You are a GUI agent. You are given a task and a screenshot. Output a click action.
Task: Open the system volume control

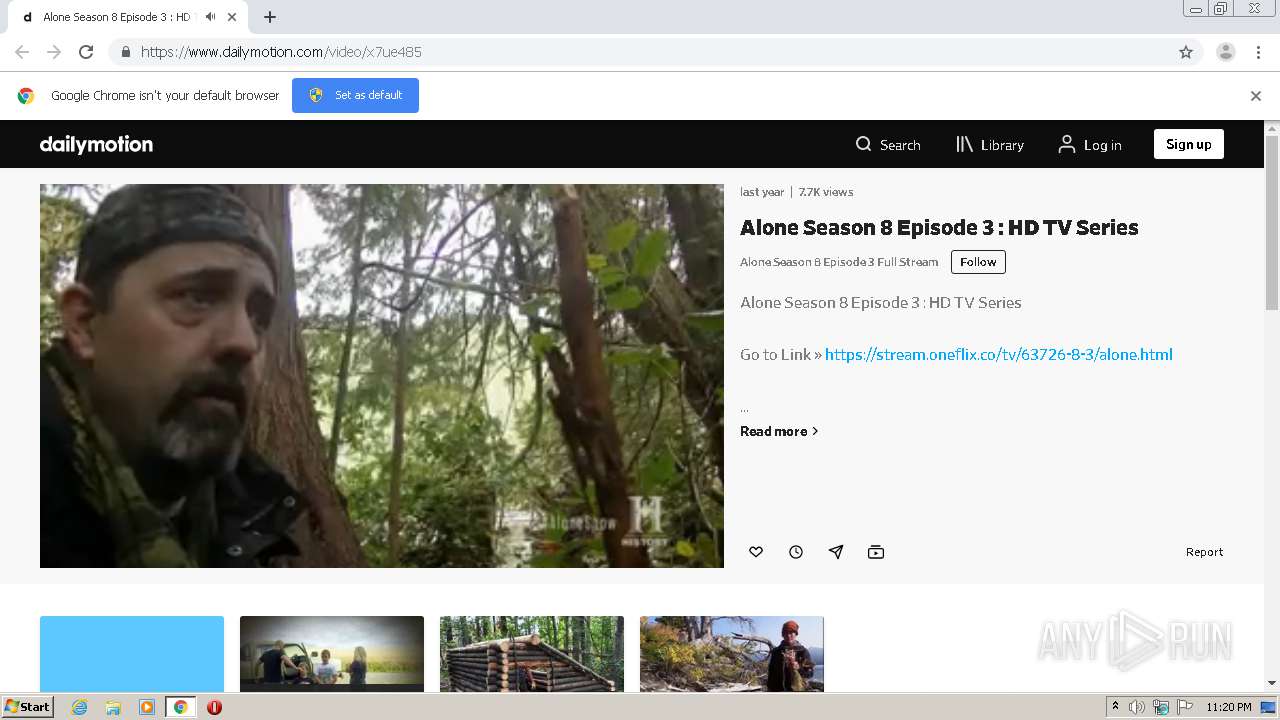pyautogui.click(x=1137, y=707)
